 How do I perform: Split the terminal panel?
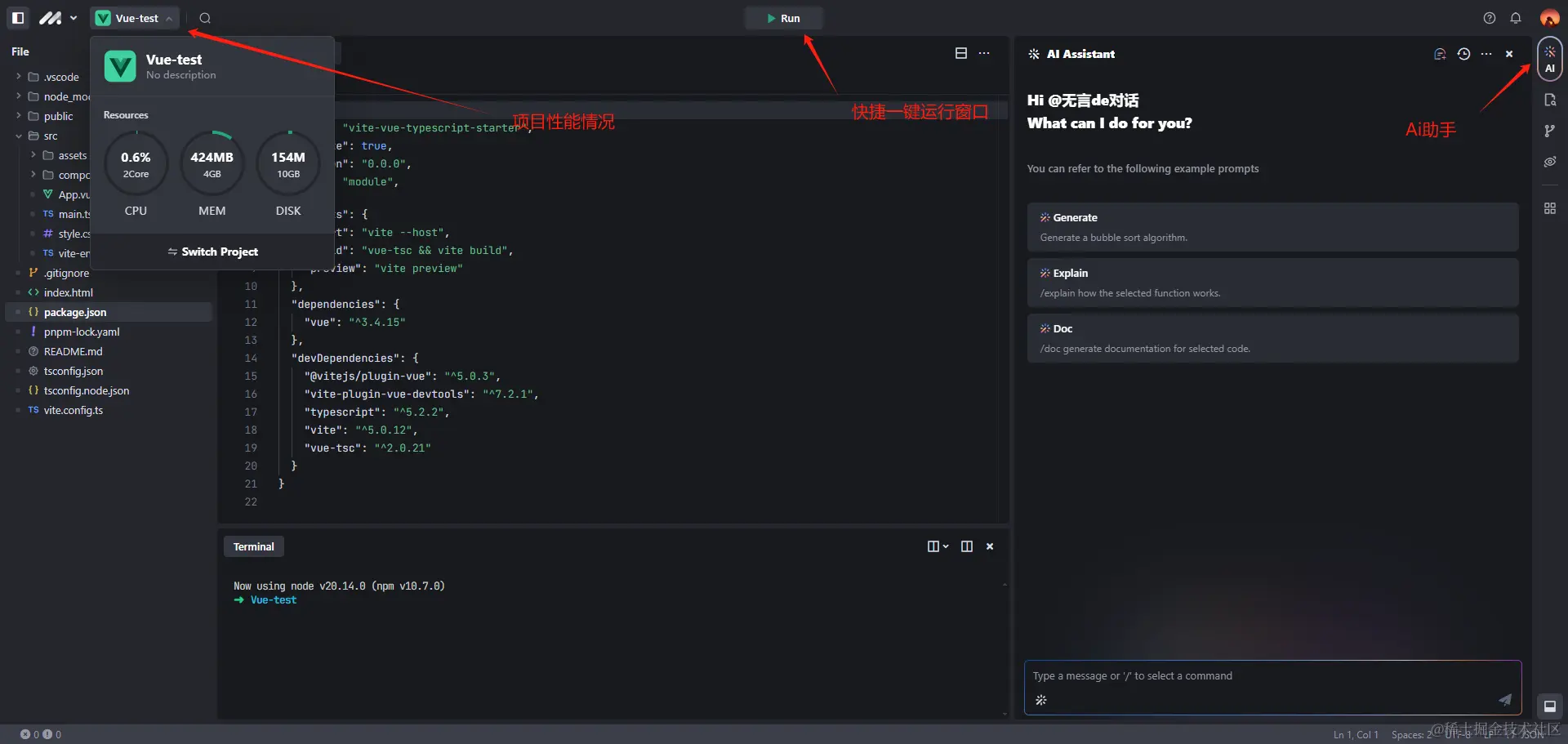point(967,546)
